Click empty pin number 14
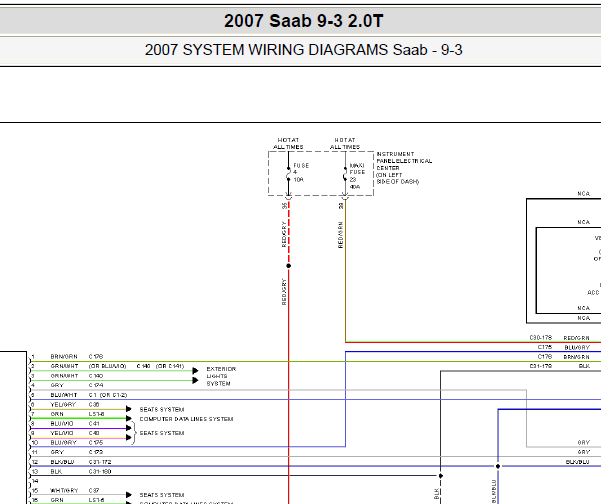The width and height of the screenshot is (601, 504). pos(34,481)
